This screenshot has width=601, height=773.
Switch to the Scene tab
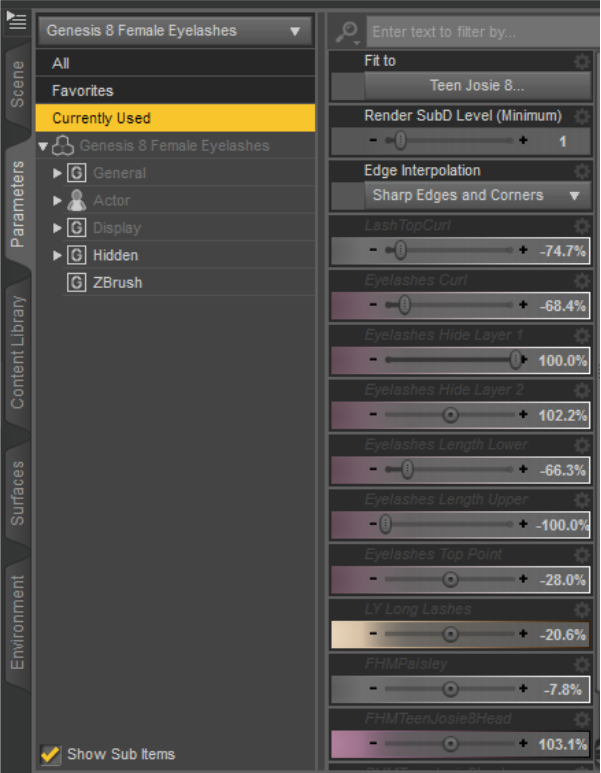coord(17,84)
